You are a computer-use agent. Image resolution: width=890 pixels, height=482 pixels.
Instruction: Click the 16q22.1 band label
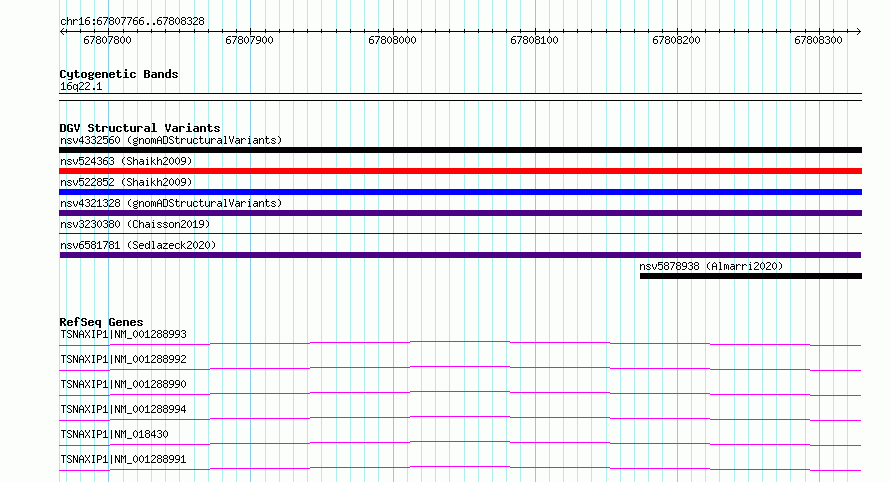(x=81, y=86)
